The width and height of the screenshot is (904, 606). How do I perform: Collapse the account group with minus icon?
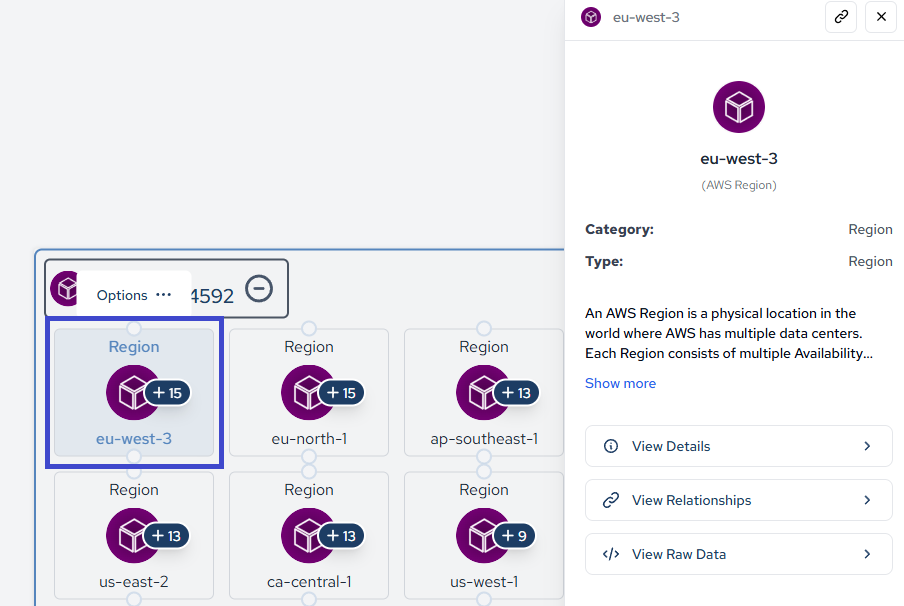tap(259, 289)
